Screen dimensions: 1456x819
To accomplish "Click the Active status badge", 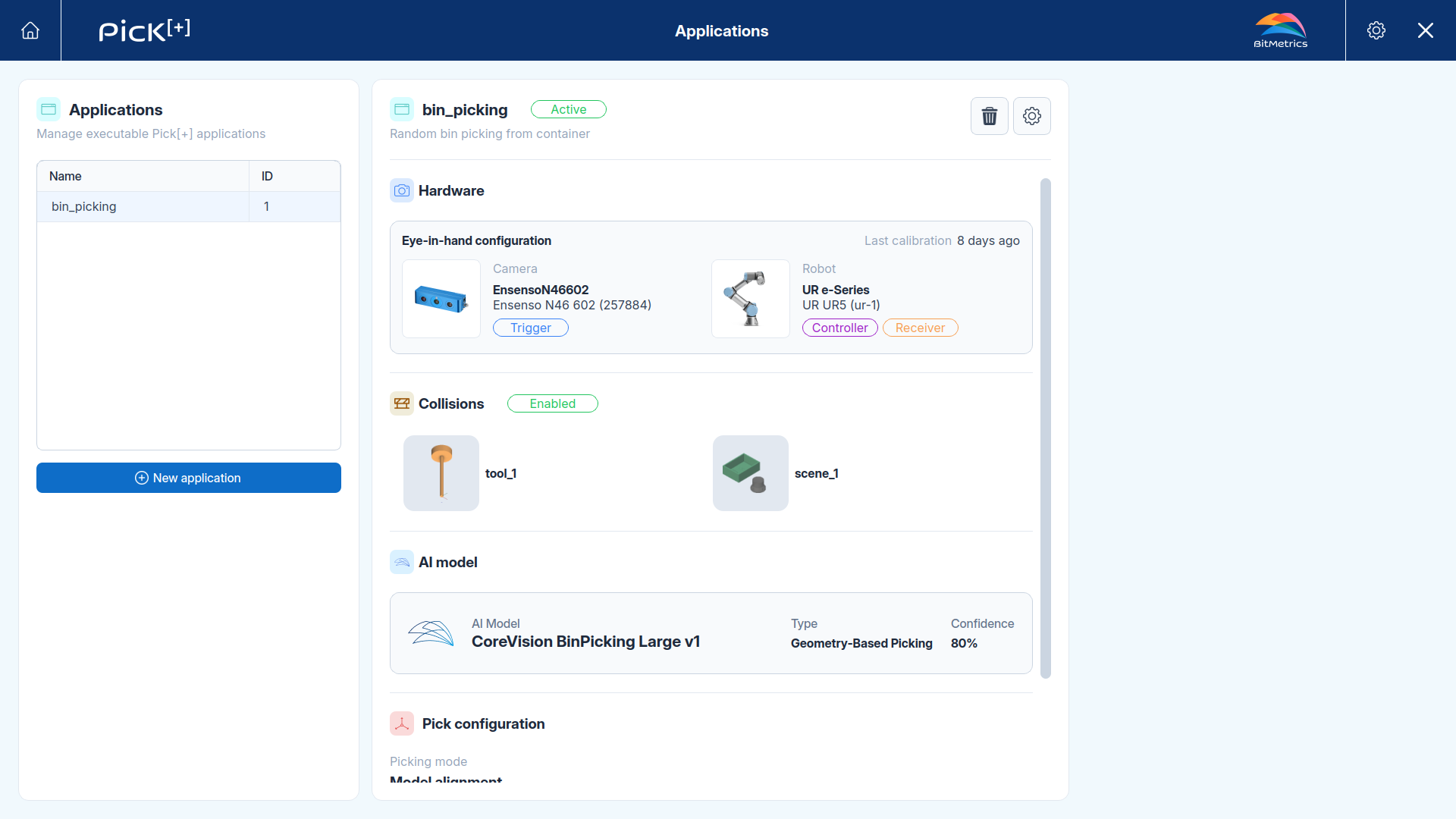I will 569,109.
